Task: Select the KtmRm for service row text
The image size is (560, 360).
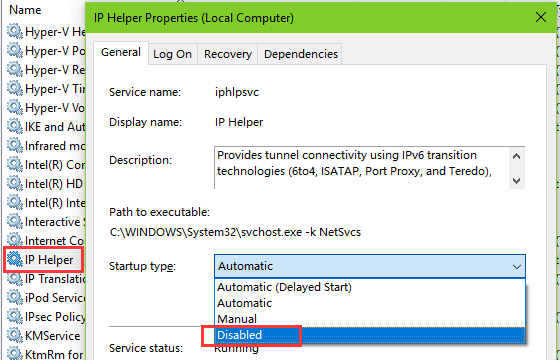Action: (x=54, y=354)
